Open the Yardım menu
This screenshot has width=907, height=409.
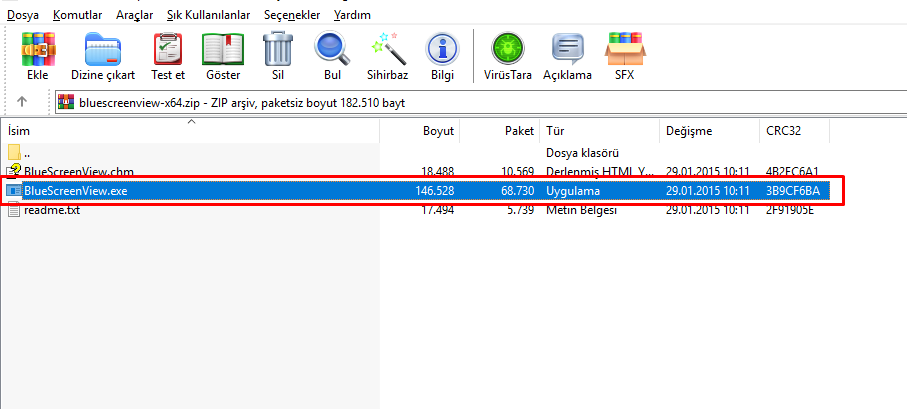click(352, 15)
